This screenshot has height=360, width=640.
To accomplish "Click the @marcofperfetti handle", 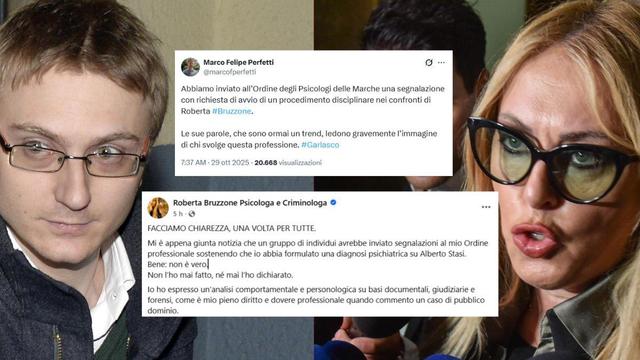I will coord(229,72).
